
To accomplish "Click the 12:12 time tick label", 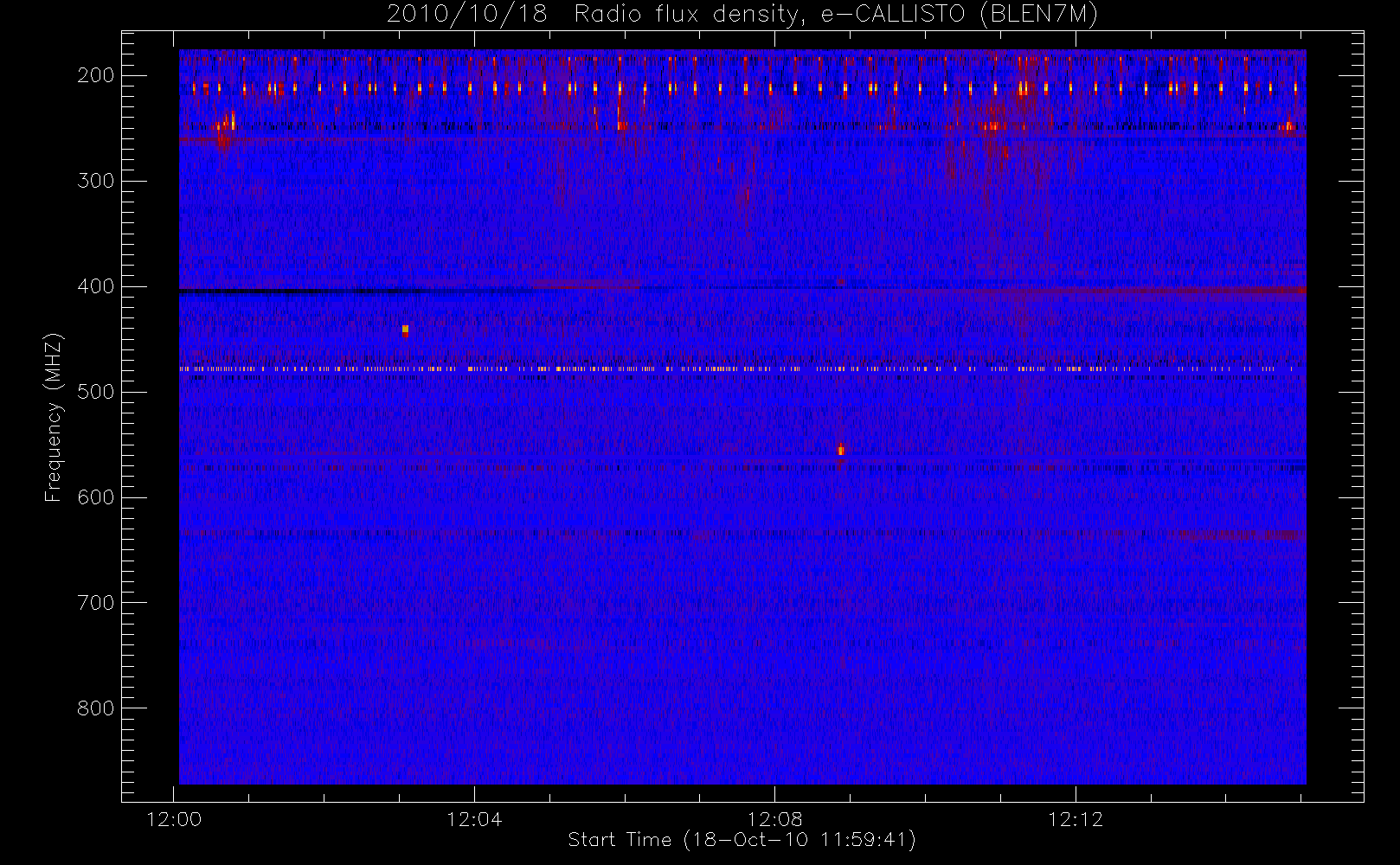I will tap(1076, 819).
